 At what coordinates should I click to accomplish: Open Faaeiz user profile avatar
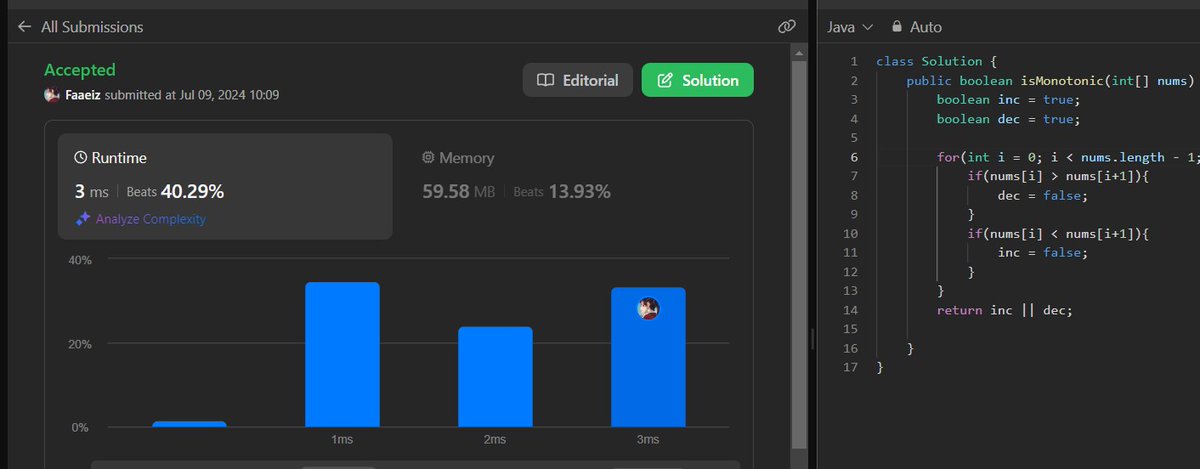(x=52, y=95)
